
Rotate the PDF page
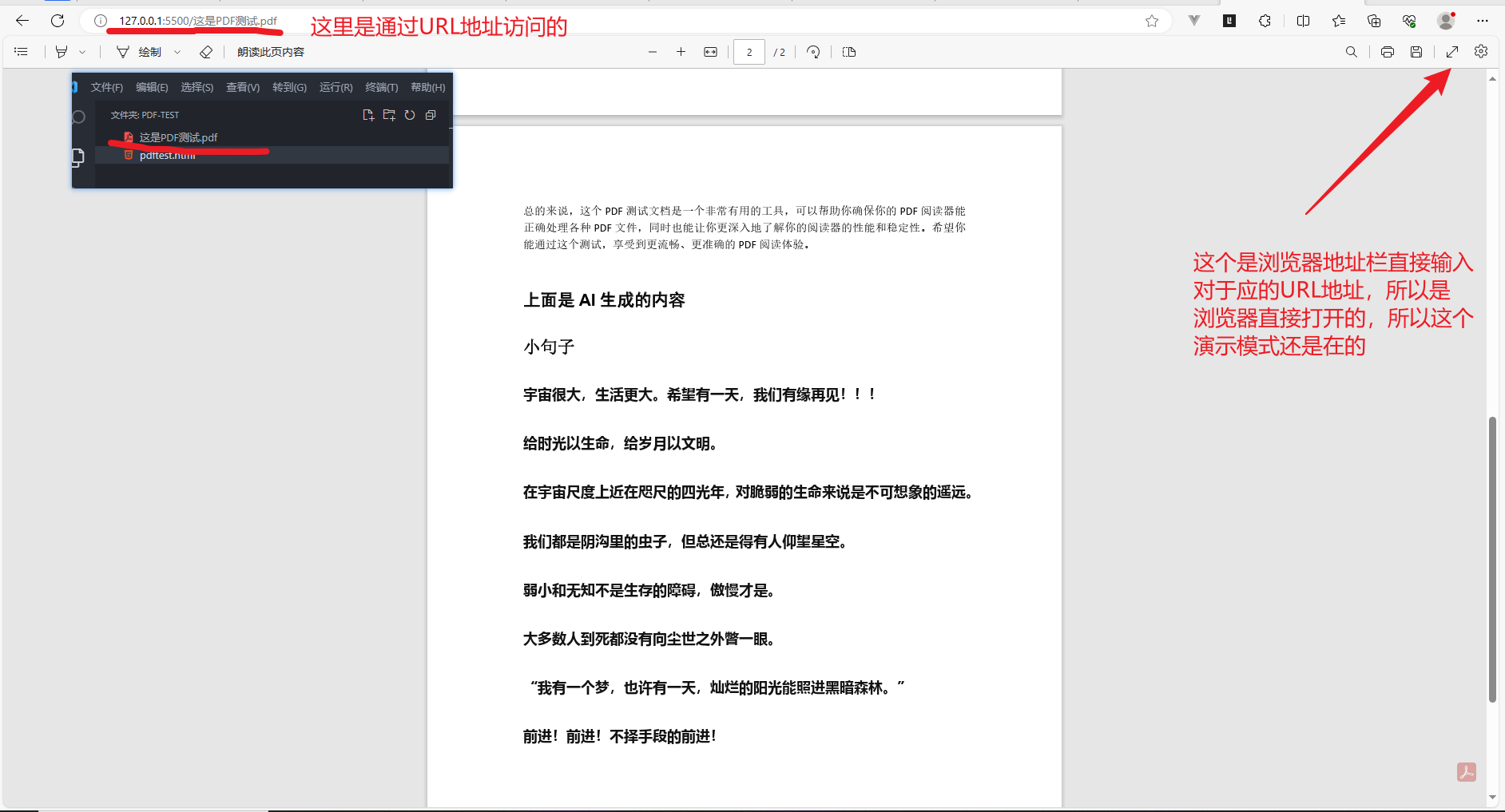pos(813,52)
